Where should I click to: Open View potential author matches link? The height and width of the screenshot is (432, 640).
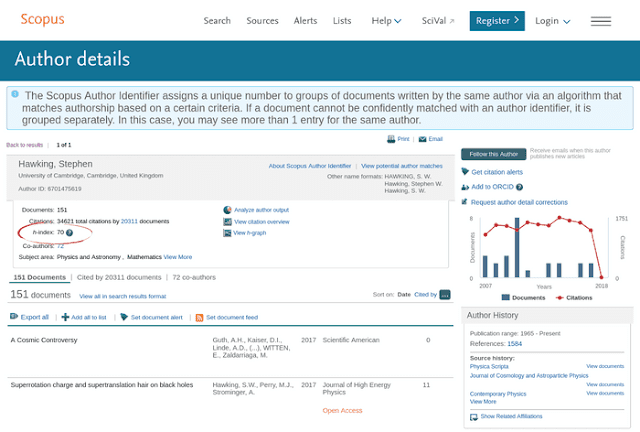(402, 166)
